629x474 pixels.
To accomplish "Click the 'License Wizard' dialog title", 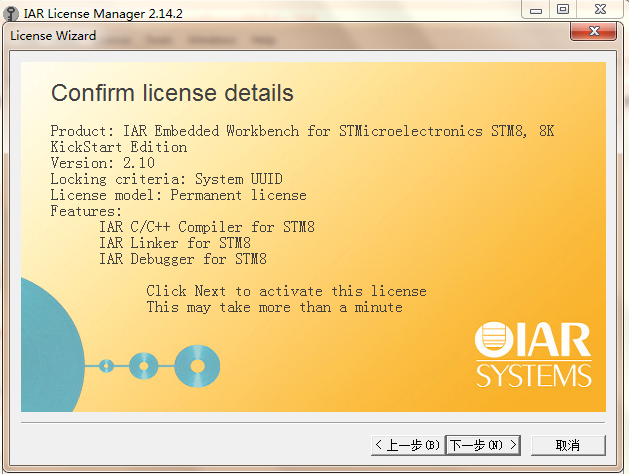I will pyautogui.click(x=53, y=36).
